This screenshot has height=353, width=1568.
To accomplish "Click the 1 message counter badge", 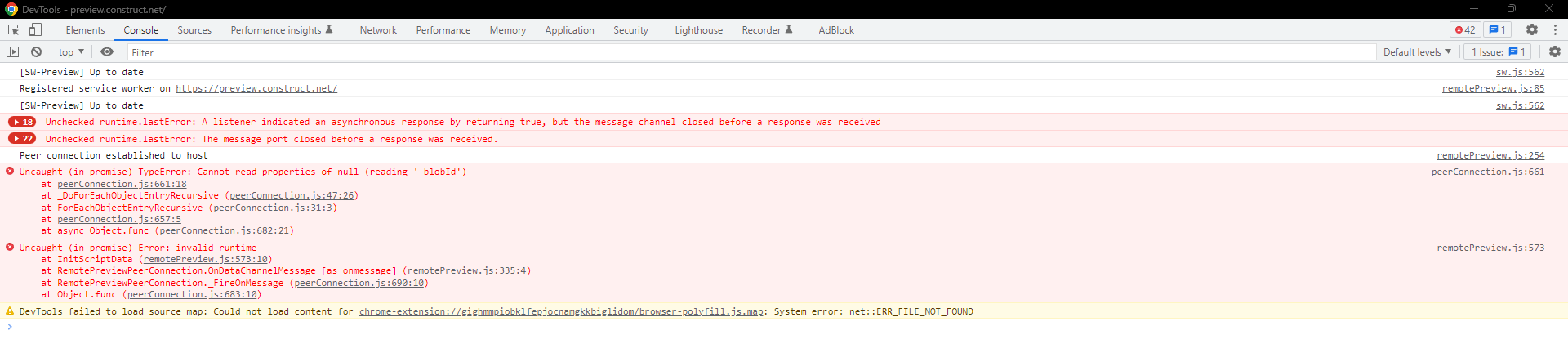I will [x=1498, y=29].
